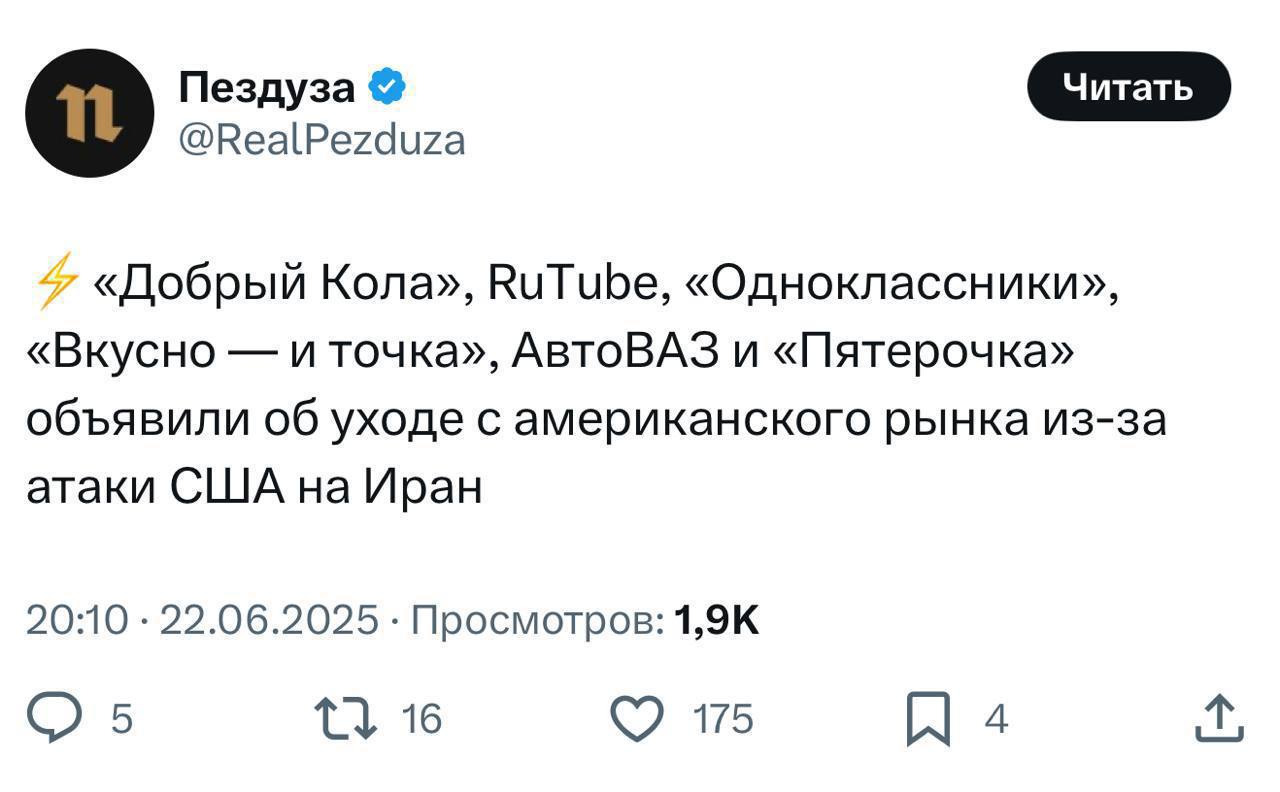This screenshot has width=1280, height=792.
Task: Click the Пездуза display name
Action: tap(268, 88)
